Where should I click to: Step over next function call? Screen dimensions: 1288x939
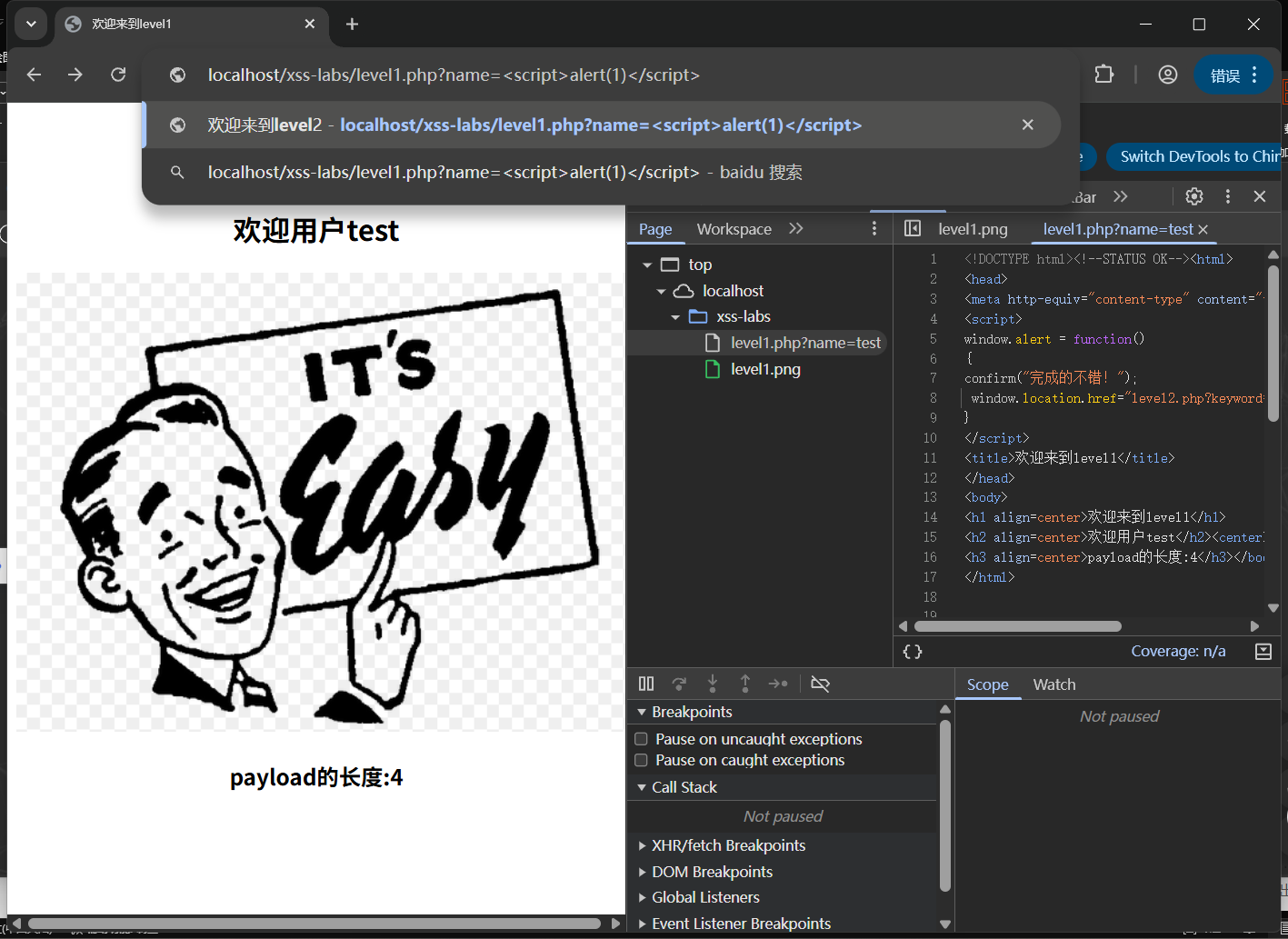[x=679, y=684]
